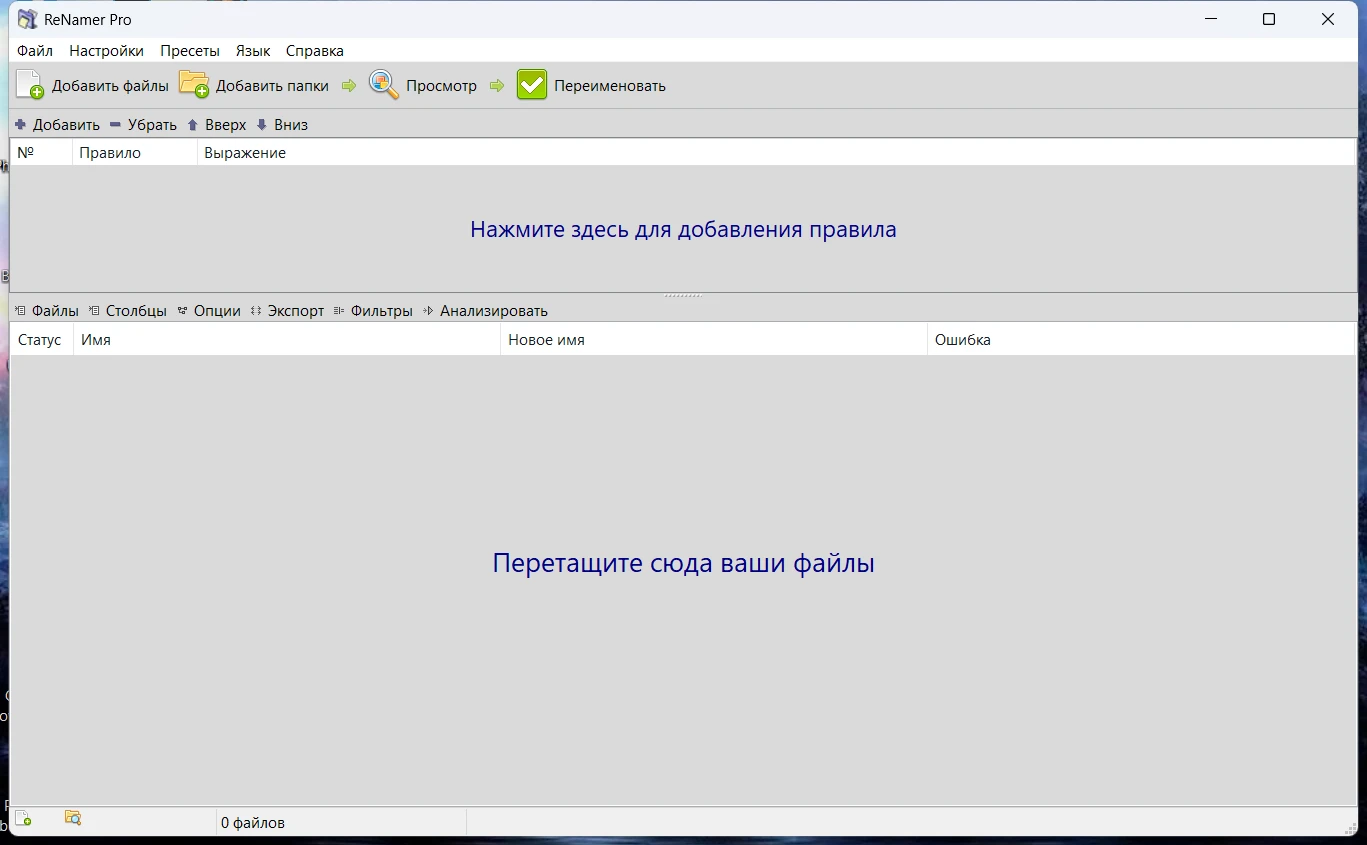Click Анализировать button
Image resolution: width=1367 pixels, height=845 pixels.
click(486, 311)
